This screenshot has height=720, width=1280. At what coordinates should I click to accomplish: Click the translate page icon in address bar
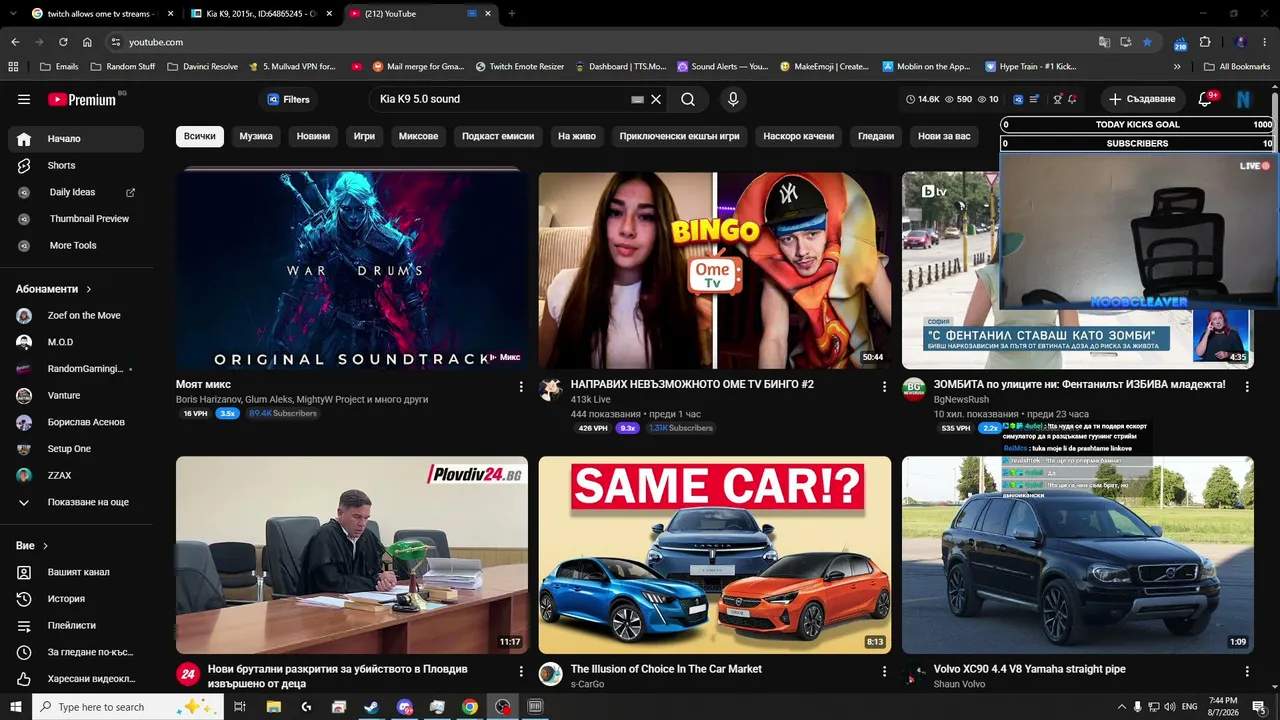pos(1104,42)
